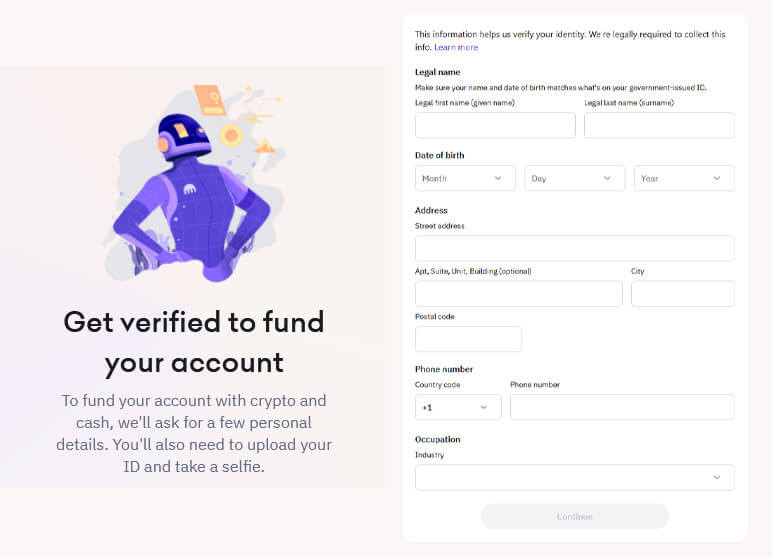The height and width of the screenshot is (560, 772).
Task: Focus the City text box
Action: [x=682, y=293]
